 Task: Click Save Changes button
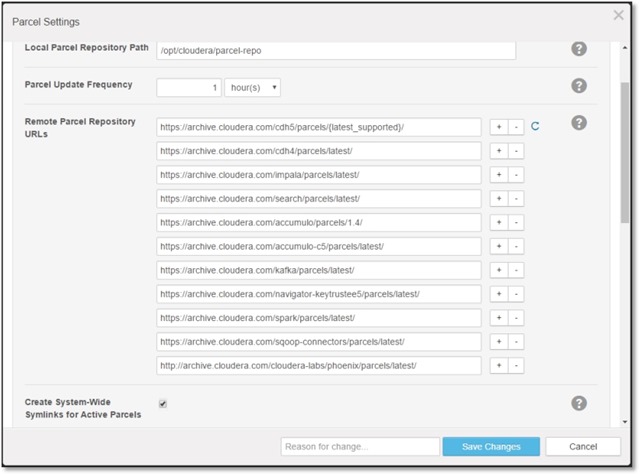tap(491, 446)
